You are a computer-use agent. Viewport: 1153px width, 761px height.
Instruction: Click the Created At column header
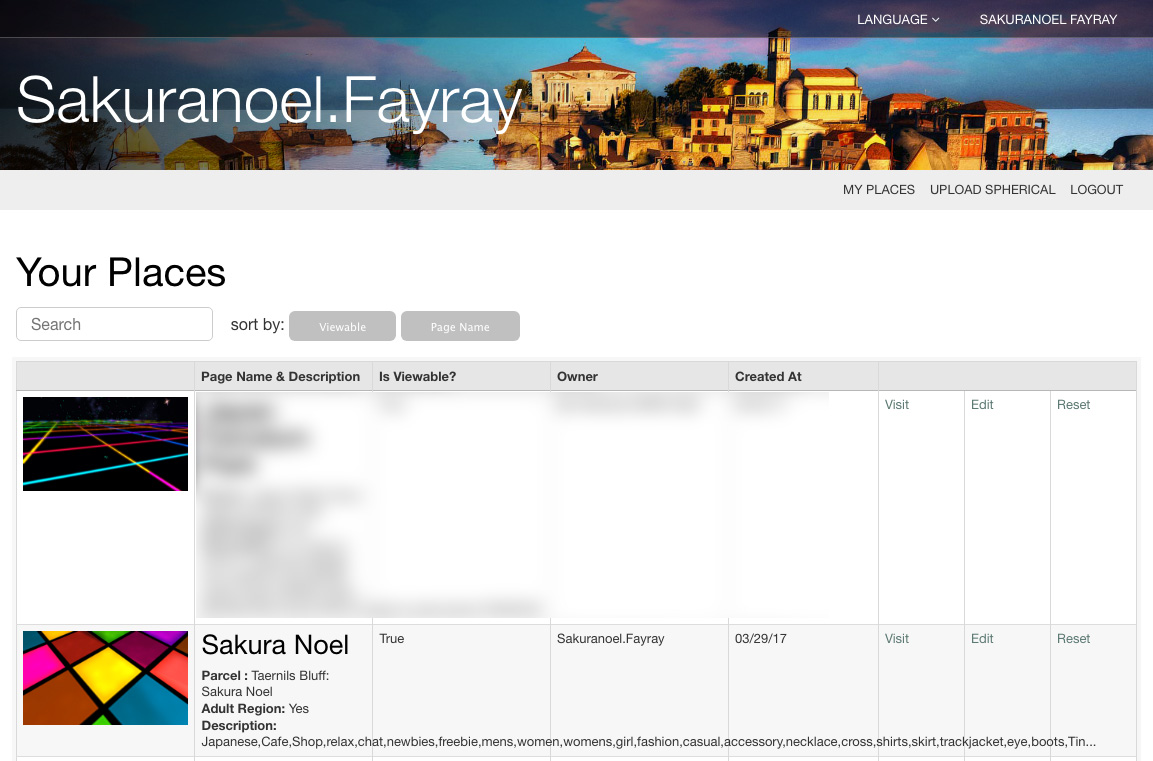[768, 376]
